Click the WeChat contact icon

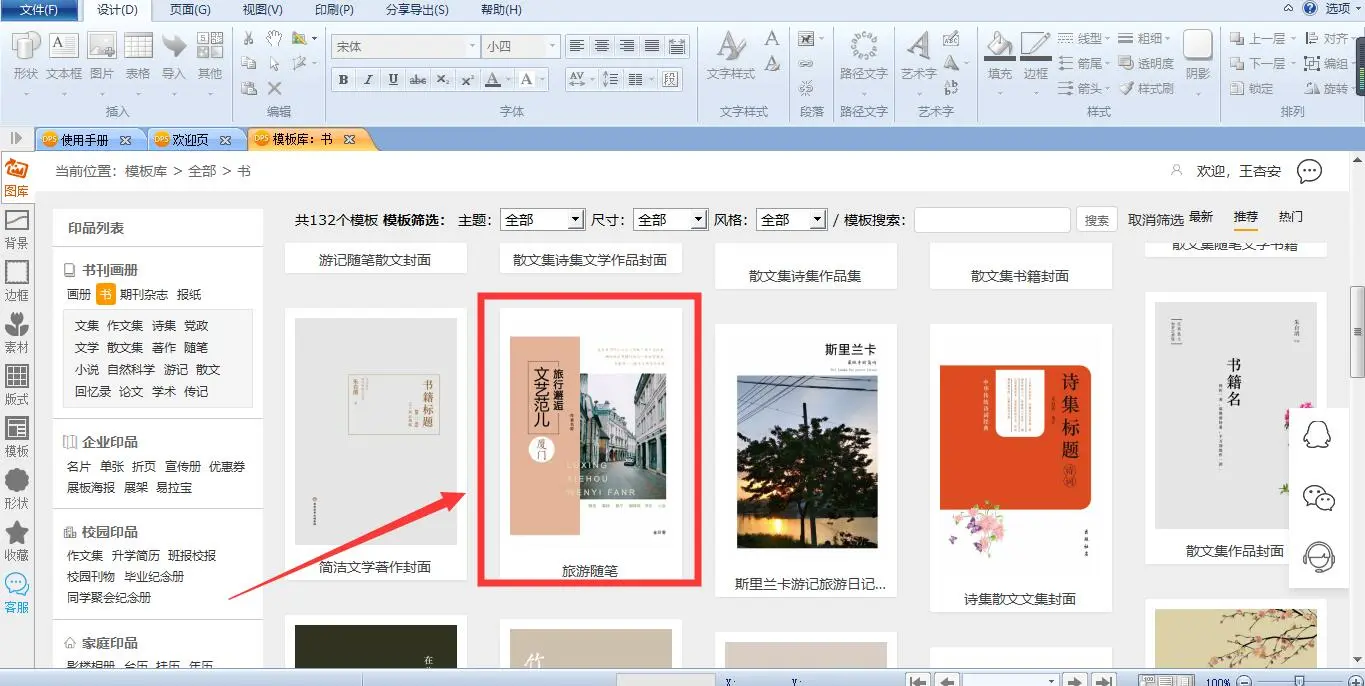click(1318, 497)
